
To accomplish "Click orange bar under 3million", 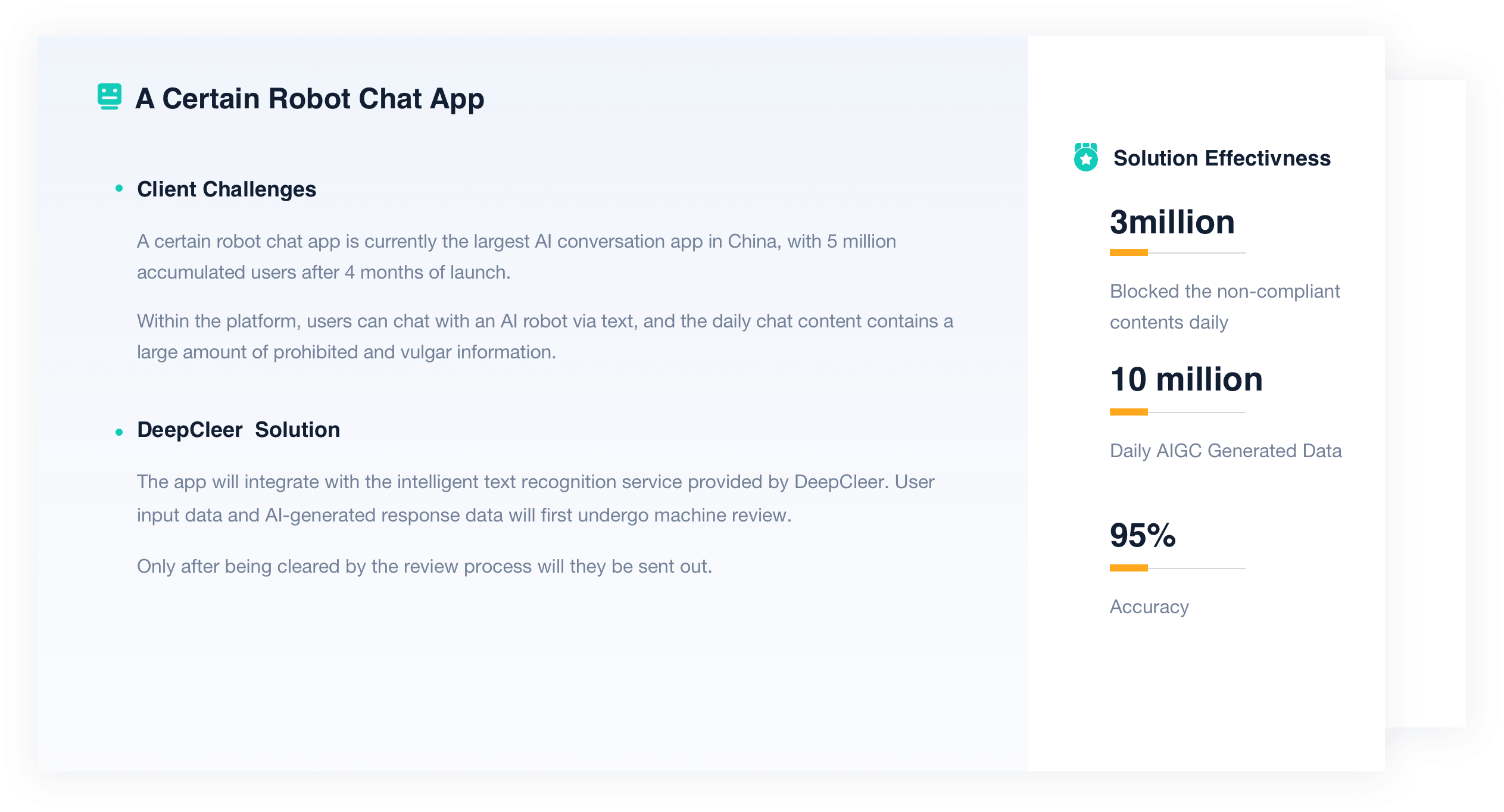I will [x=1128, y=252].
